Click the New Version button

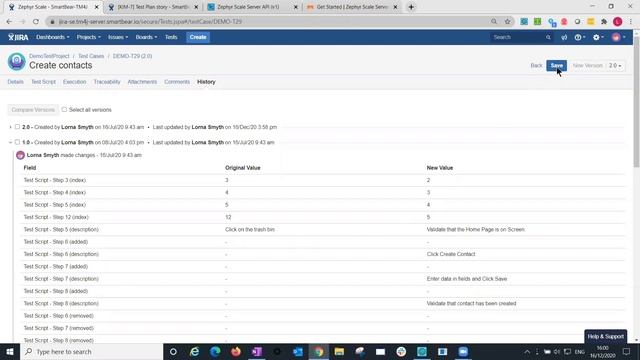click(588, 65)
